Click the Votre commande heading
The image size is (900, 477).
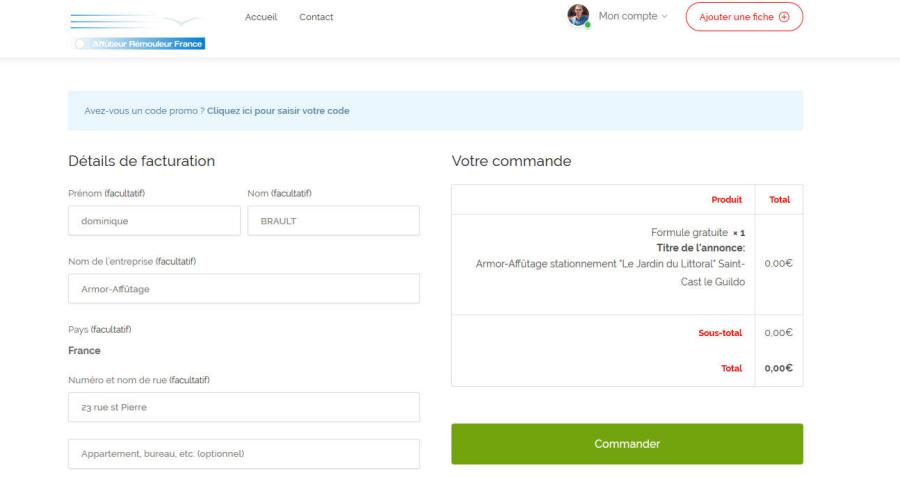click(x=511, y=160)
